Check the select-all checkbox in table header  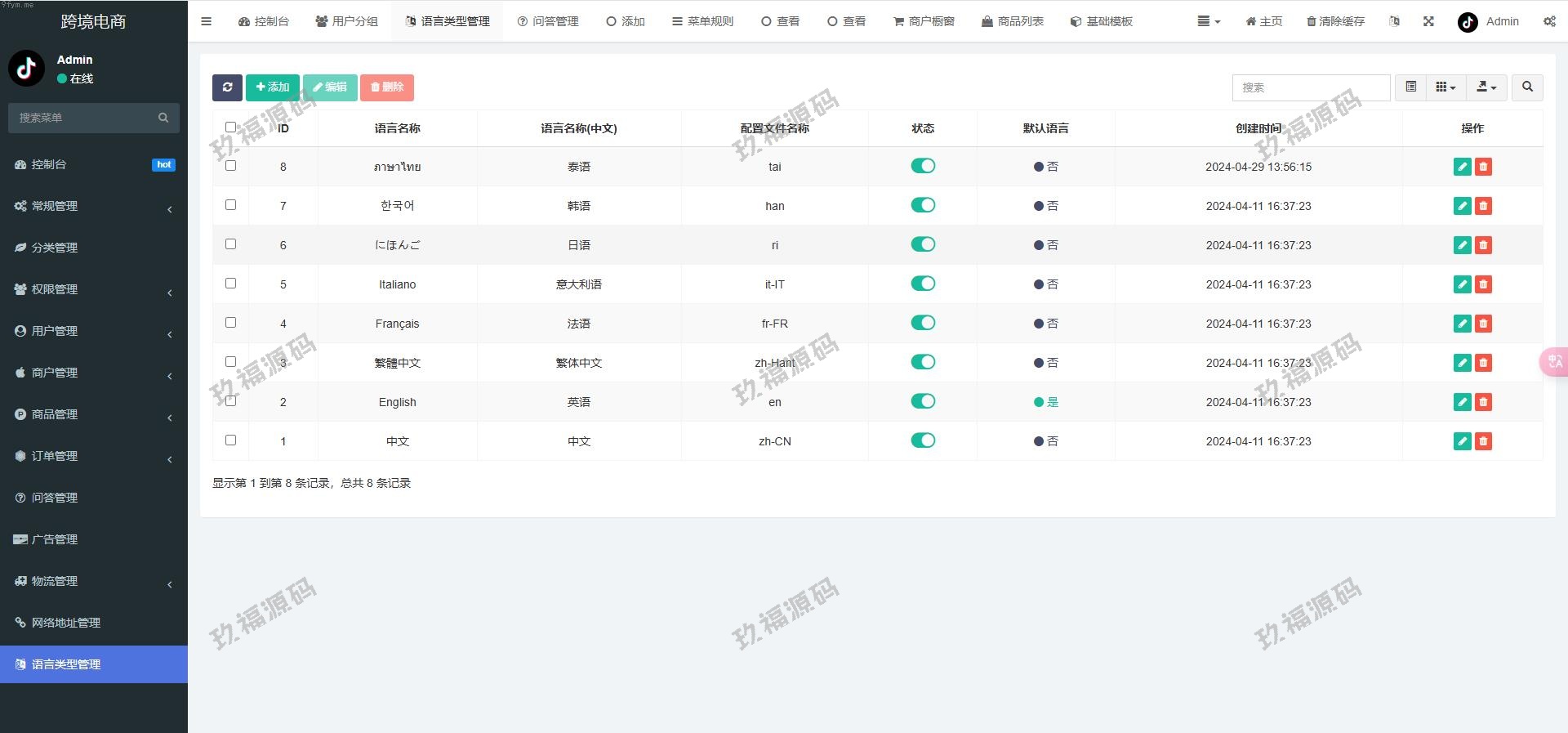[x=230, y=127]
